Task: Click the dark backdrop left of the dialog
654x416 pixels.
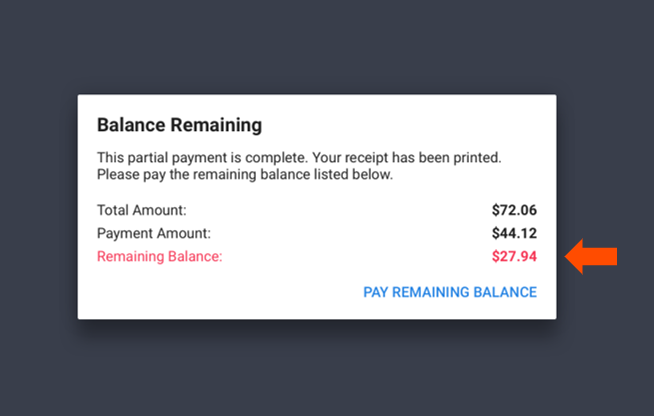Action: pos(38,207)
